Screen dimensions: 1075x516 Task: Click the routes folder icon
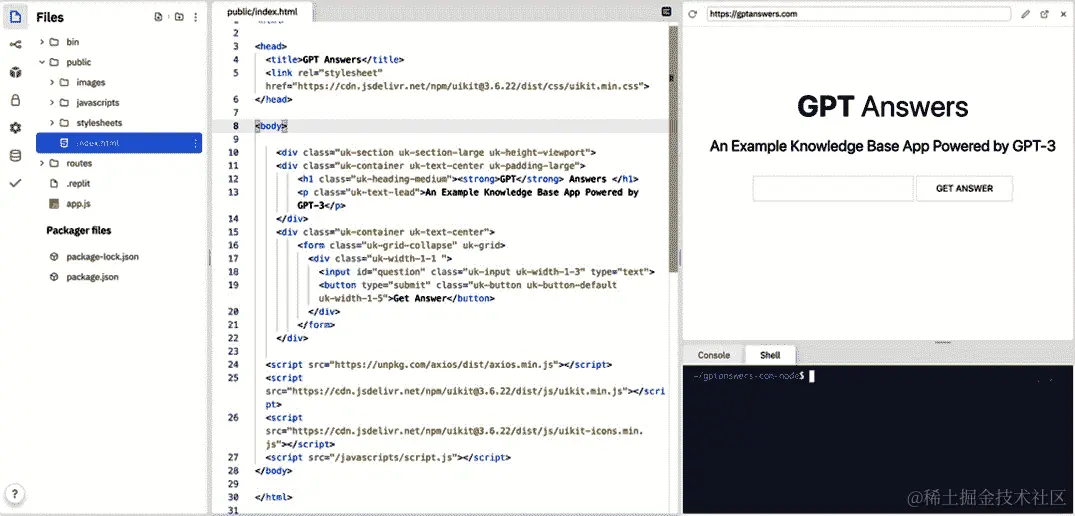pyautogui.click(x=54, y=163)
